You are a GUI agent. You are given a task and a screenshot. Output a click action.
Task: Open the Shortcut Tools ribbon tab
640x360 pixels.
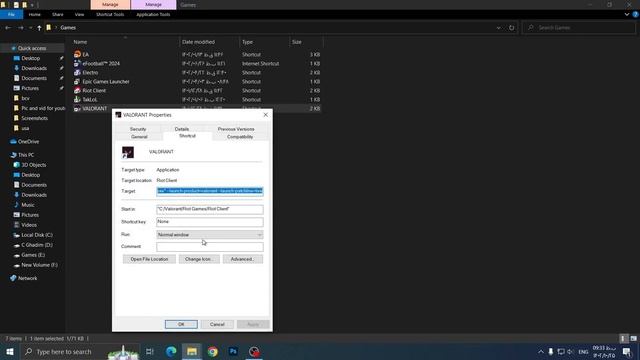click(110, 14)
